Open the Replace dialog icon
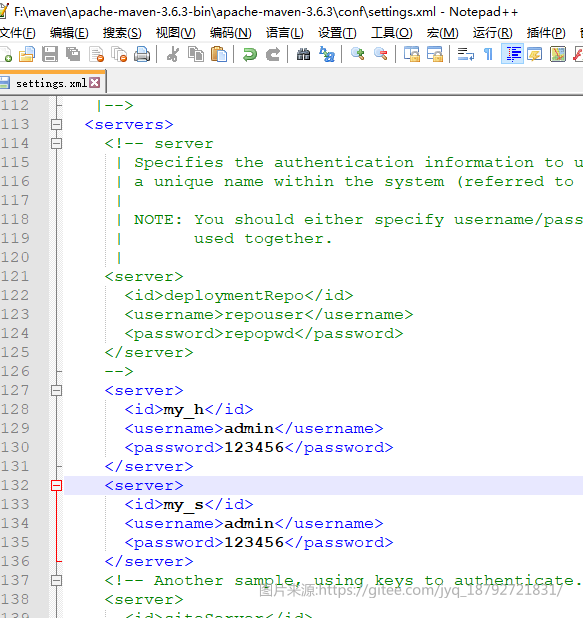The height and width of the screenshot is (618, 583). 327,54
